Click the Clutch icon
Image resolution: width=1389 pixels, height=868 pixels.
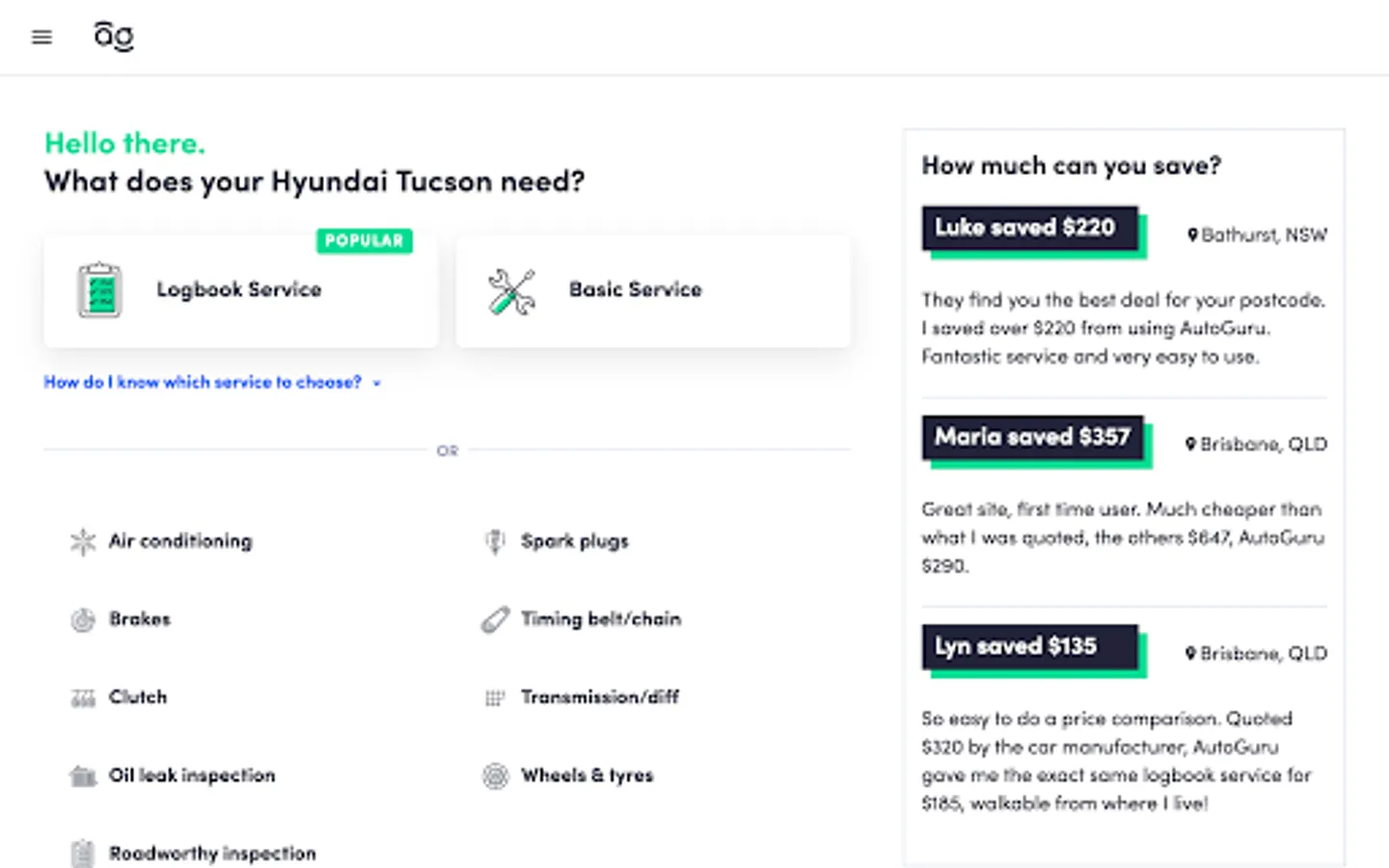[83, 698]
